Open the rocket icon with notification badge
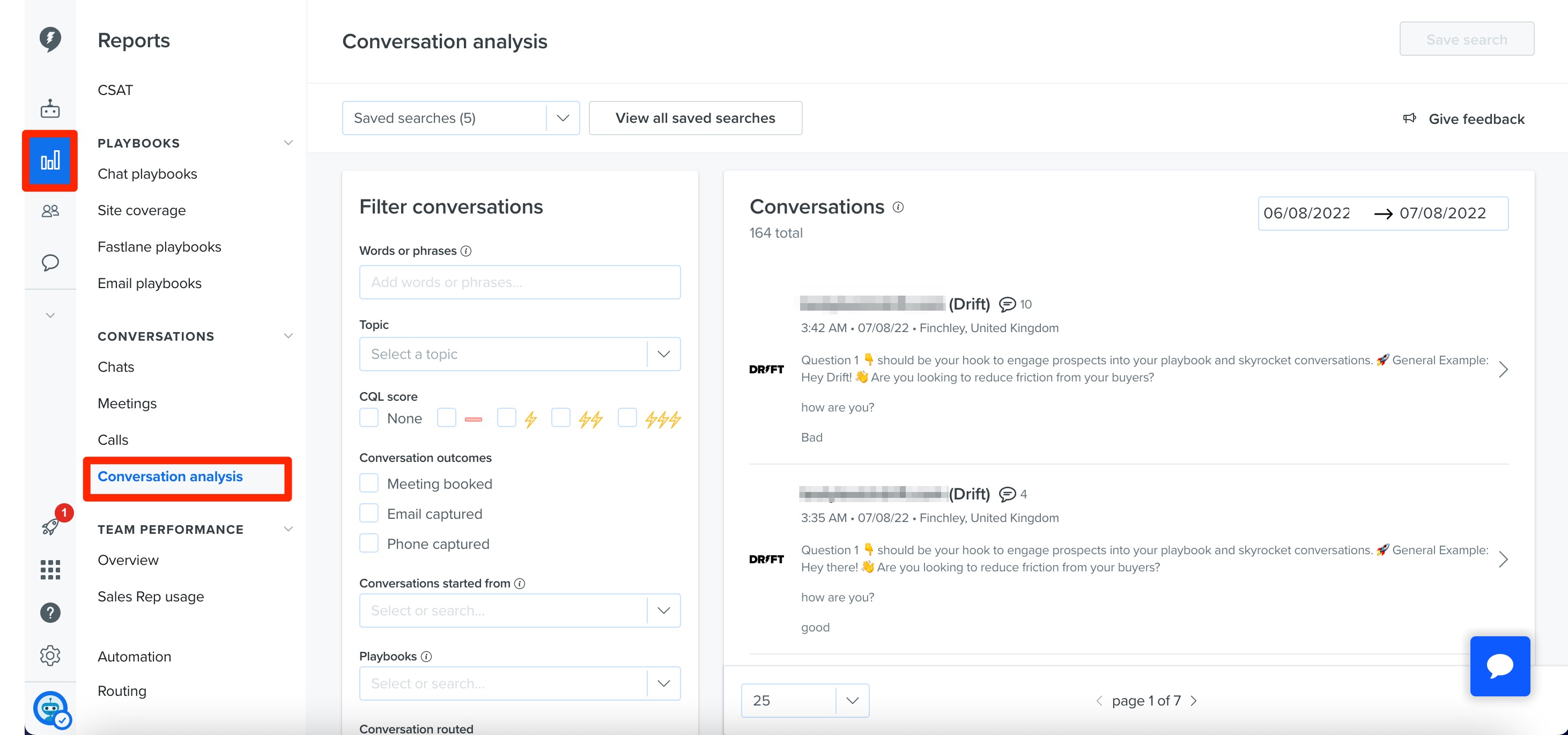Image resolution: width=1568 pixels, height=735 pixels. point(51,526)
